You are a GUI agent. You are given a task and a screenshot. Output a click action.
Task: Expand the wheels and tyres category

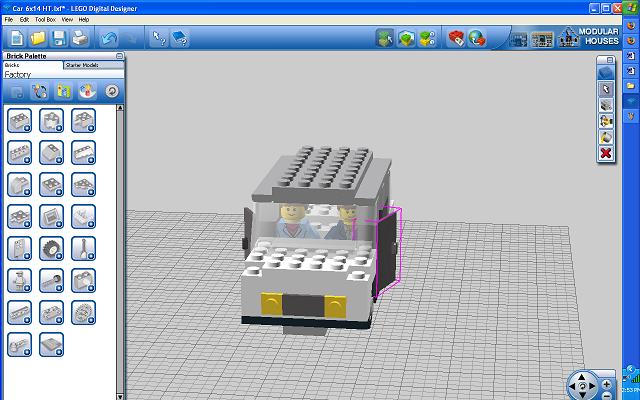tap(51, 249)
